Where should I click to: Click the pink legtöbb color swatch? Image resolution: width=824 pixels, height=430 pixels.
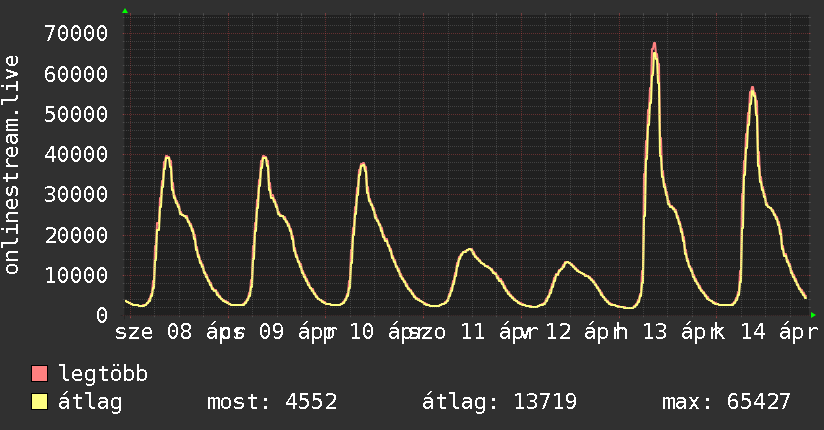[39, 373]
